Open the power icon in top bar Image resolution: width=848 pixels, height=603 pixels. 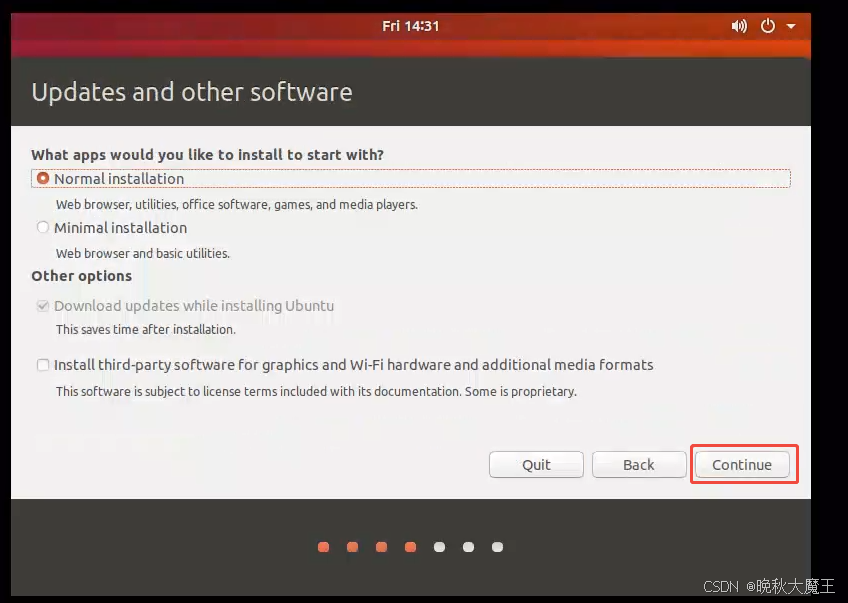(767, 25)
